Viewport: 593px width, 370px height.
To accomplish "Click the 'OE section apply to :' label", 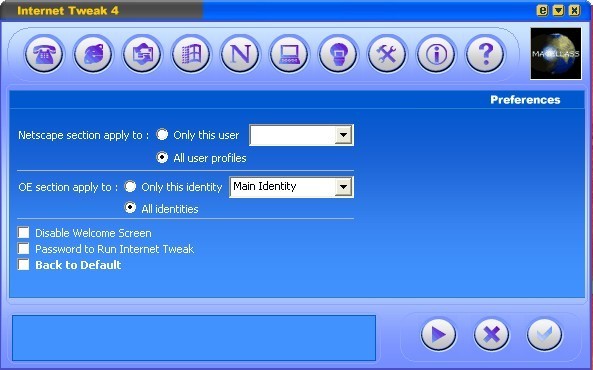I will 68,187.
